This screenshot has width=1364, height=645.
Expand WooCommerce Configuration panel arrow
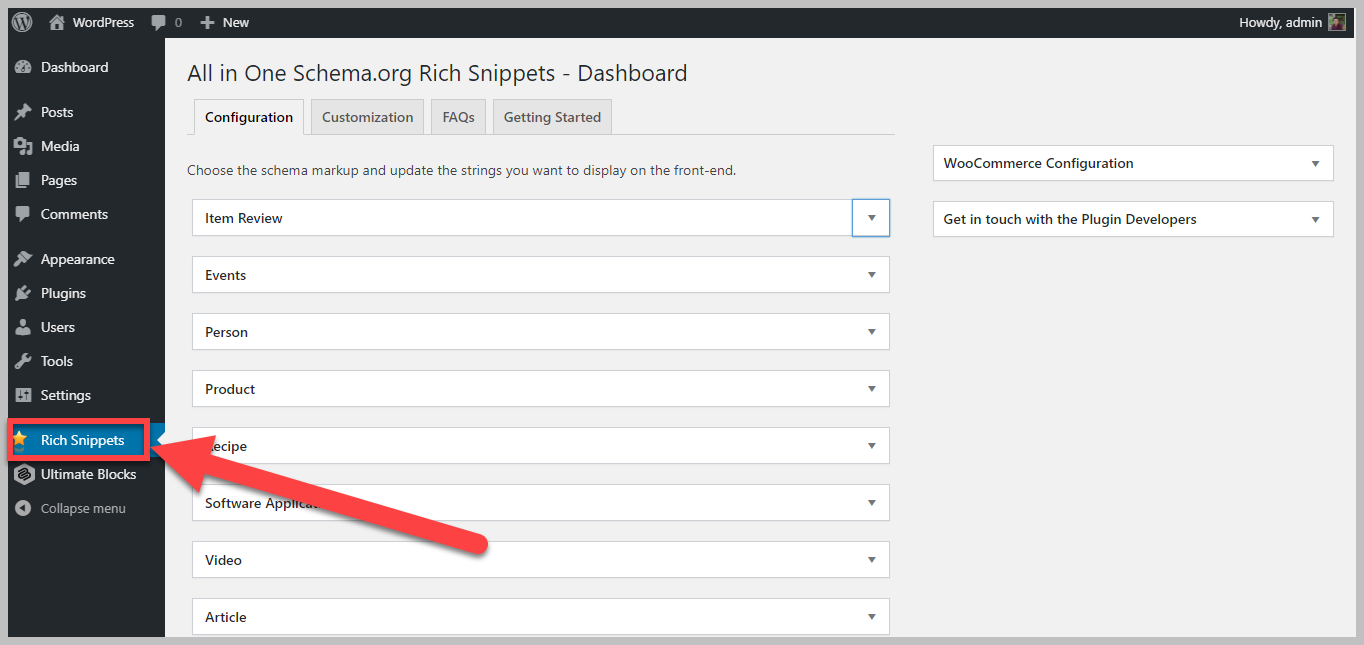[1315, 163]
